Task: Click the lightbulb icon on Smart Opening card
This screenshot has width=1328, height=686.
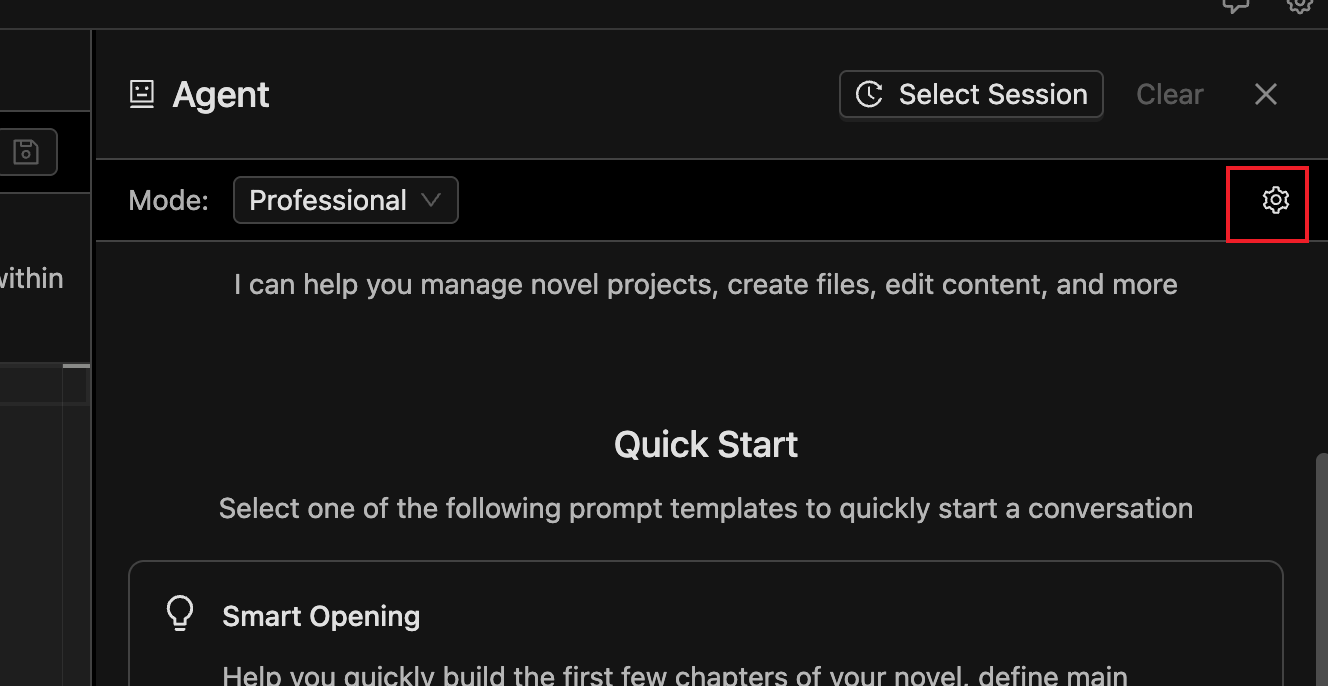Action: pos(179,614)
